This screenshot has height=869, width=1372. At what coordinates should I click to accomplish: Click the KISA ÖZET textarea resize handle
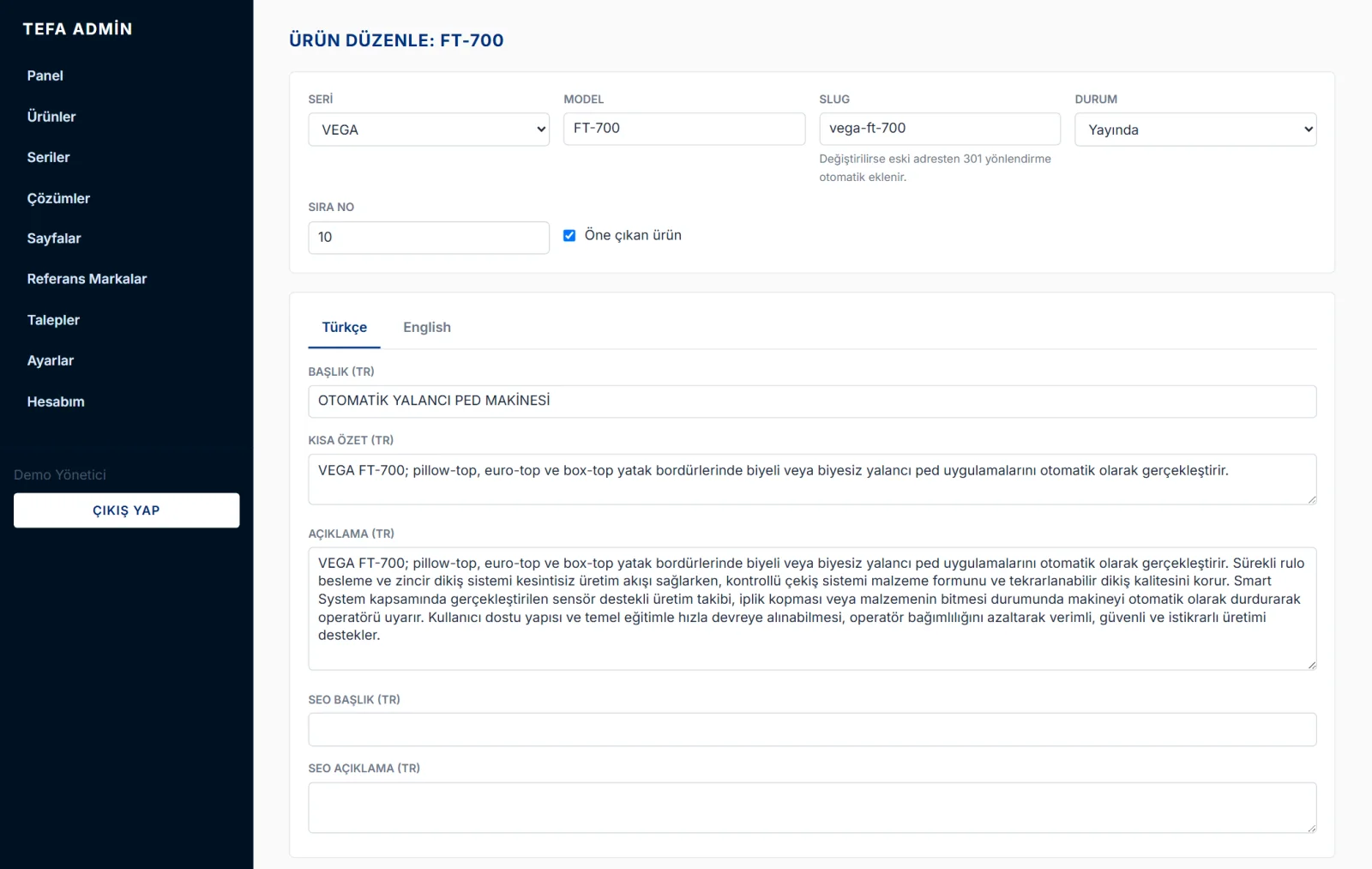[x=1312, y=500]
